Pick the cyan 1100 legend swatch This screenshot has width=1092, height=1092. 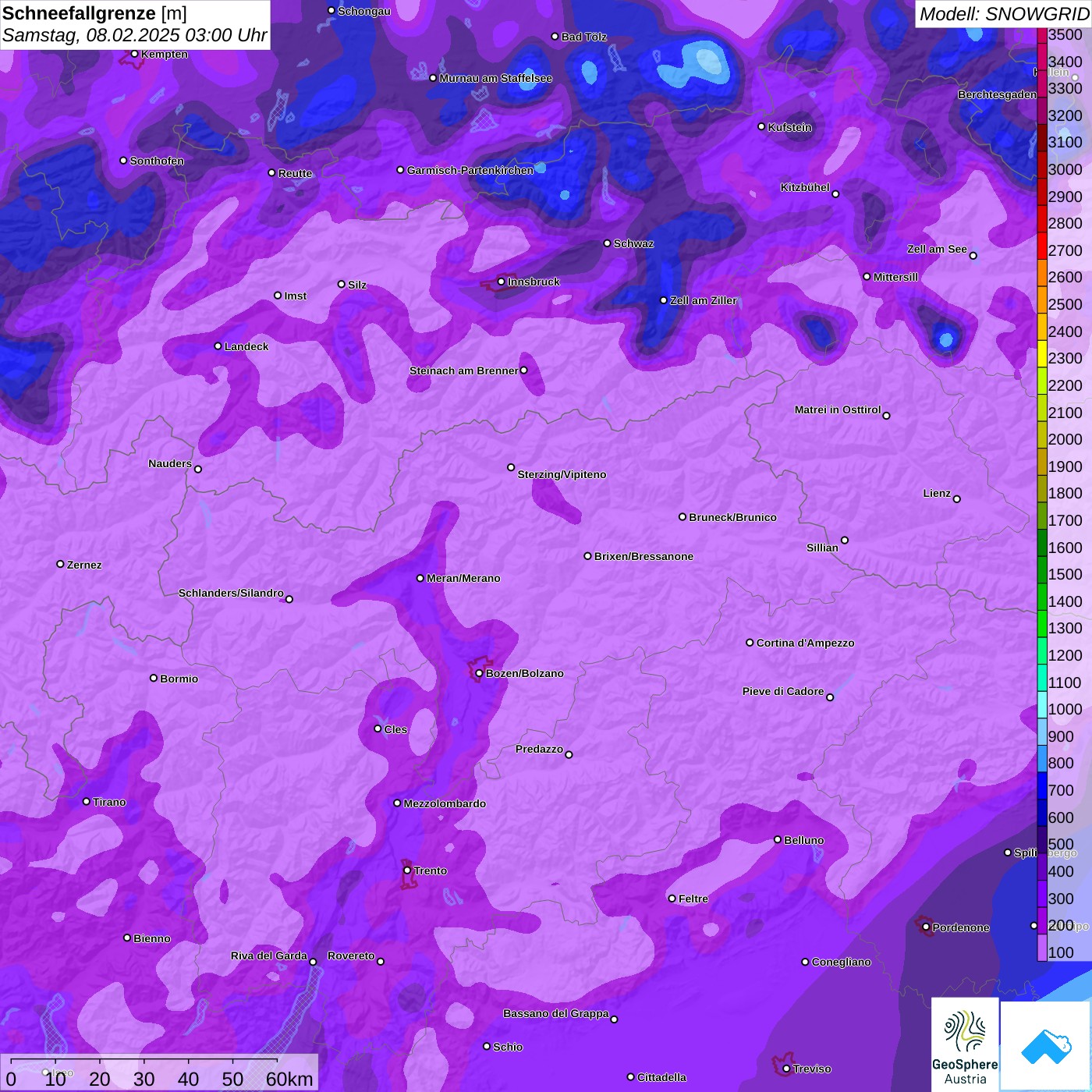point(1042,678)
